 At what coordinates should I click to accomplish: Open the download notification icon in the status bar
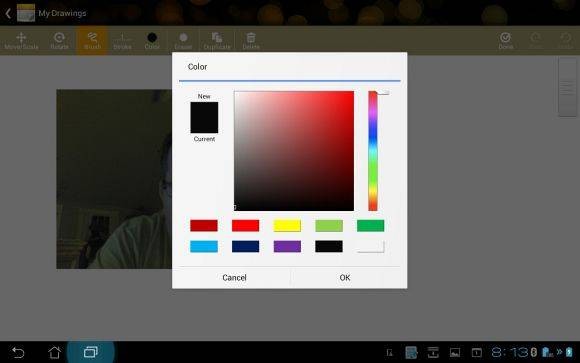pos(433,352)
